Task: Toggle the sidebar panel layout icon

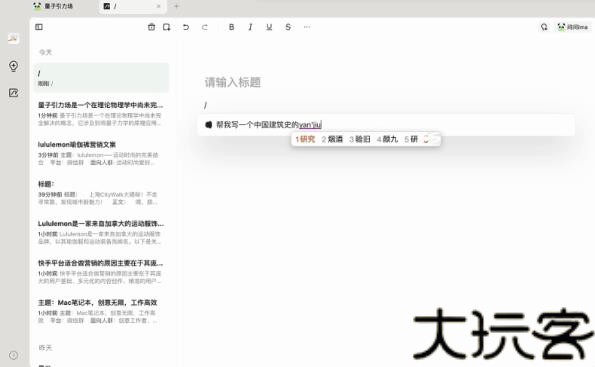Action: [39, 27]
